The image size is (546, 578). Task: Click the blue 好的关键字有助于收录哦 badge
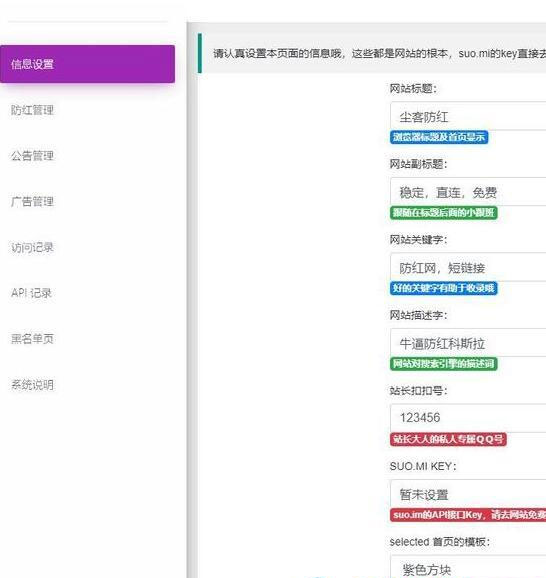click(x=444, y=288)
